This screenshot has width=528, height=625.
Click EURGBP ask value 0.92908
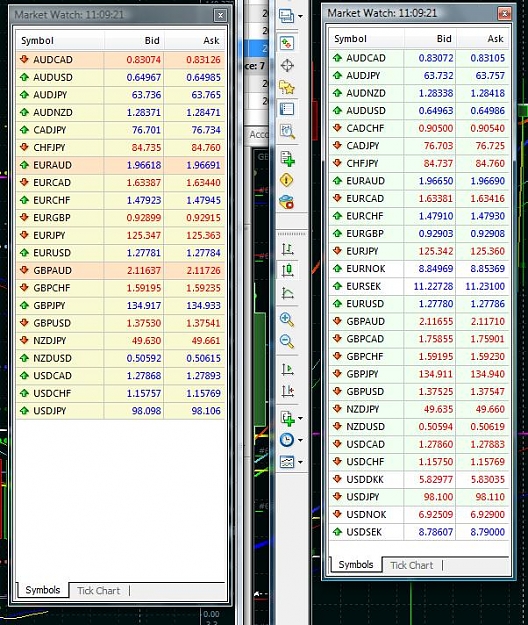pyautogui.click(x=487, y=234)
